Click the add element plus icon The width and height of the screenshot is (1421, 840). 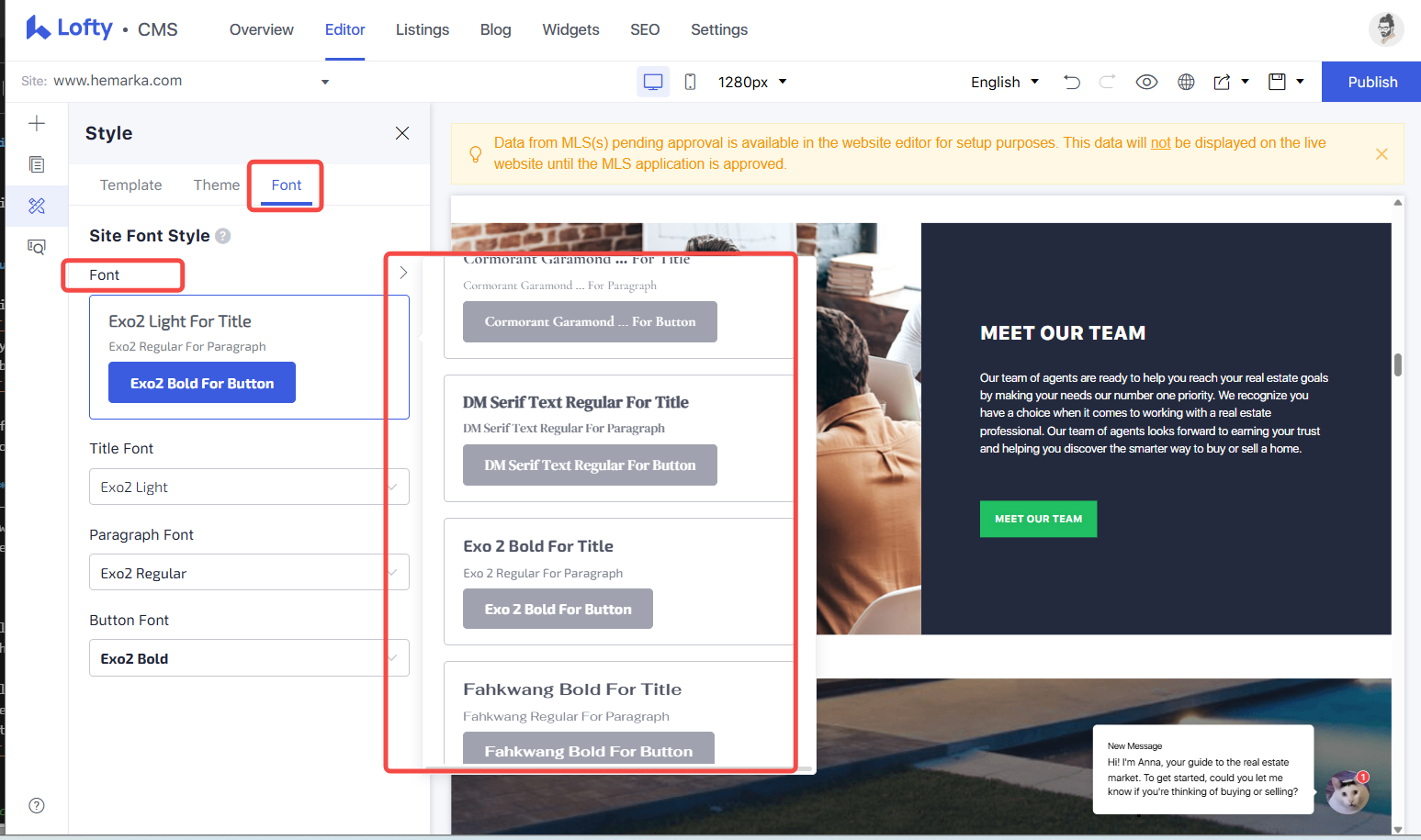coord(37,123)
